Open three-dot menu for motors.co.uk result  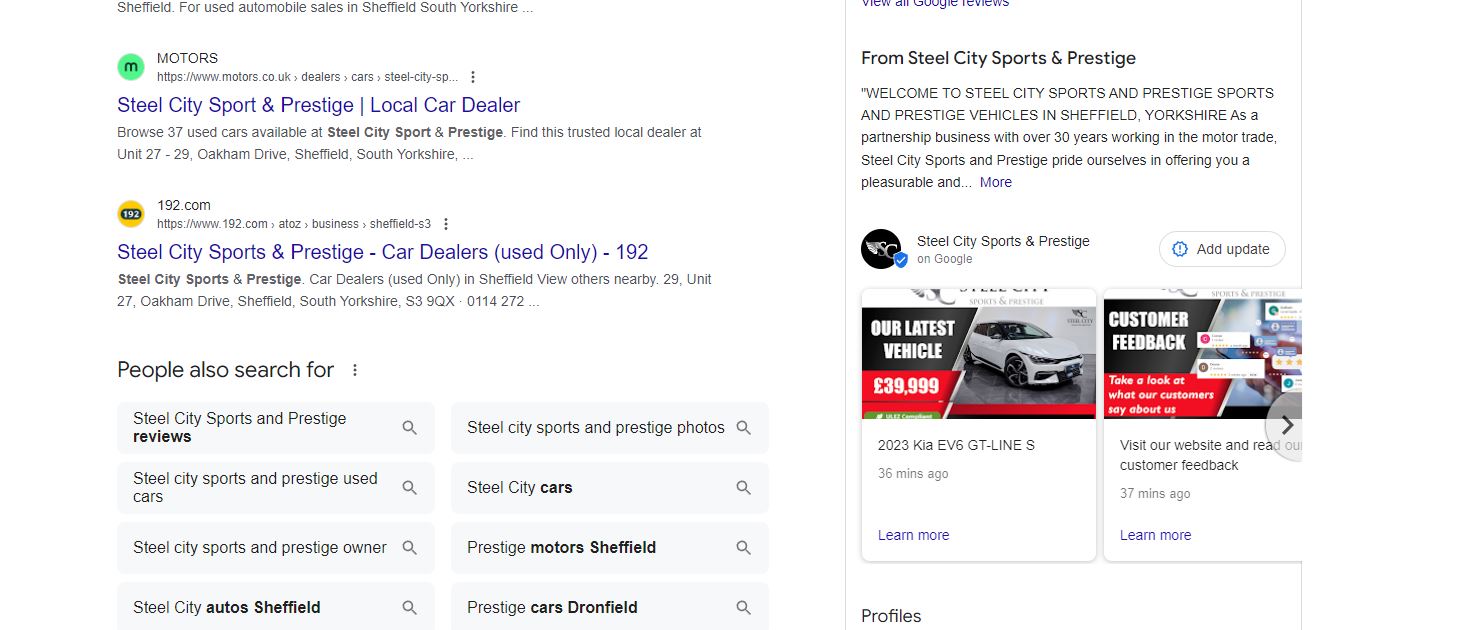(x=473, y=77)
